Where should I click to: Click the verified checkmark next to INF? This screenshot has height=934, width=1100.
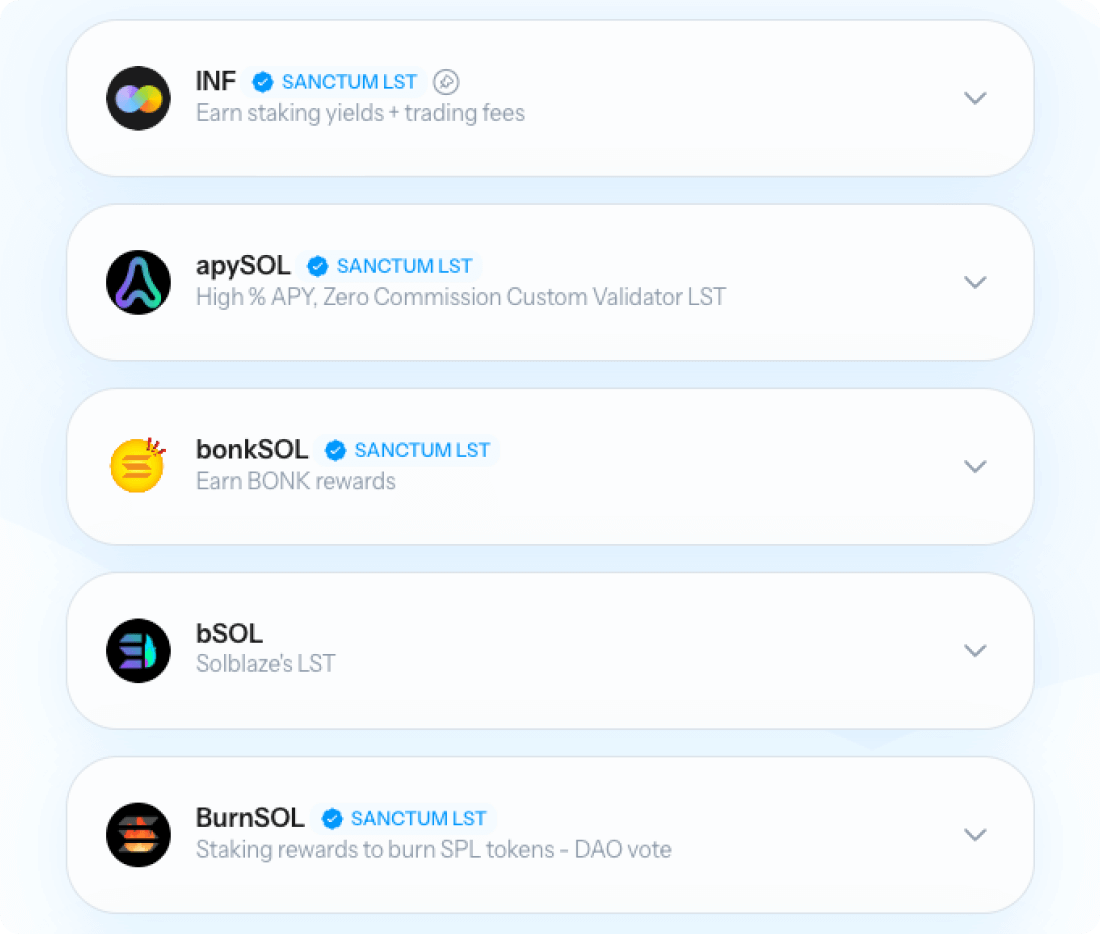(263, 82)
